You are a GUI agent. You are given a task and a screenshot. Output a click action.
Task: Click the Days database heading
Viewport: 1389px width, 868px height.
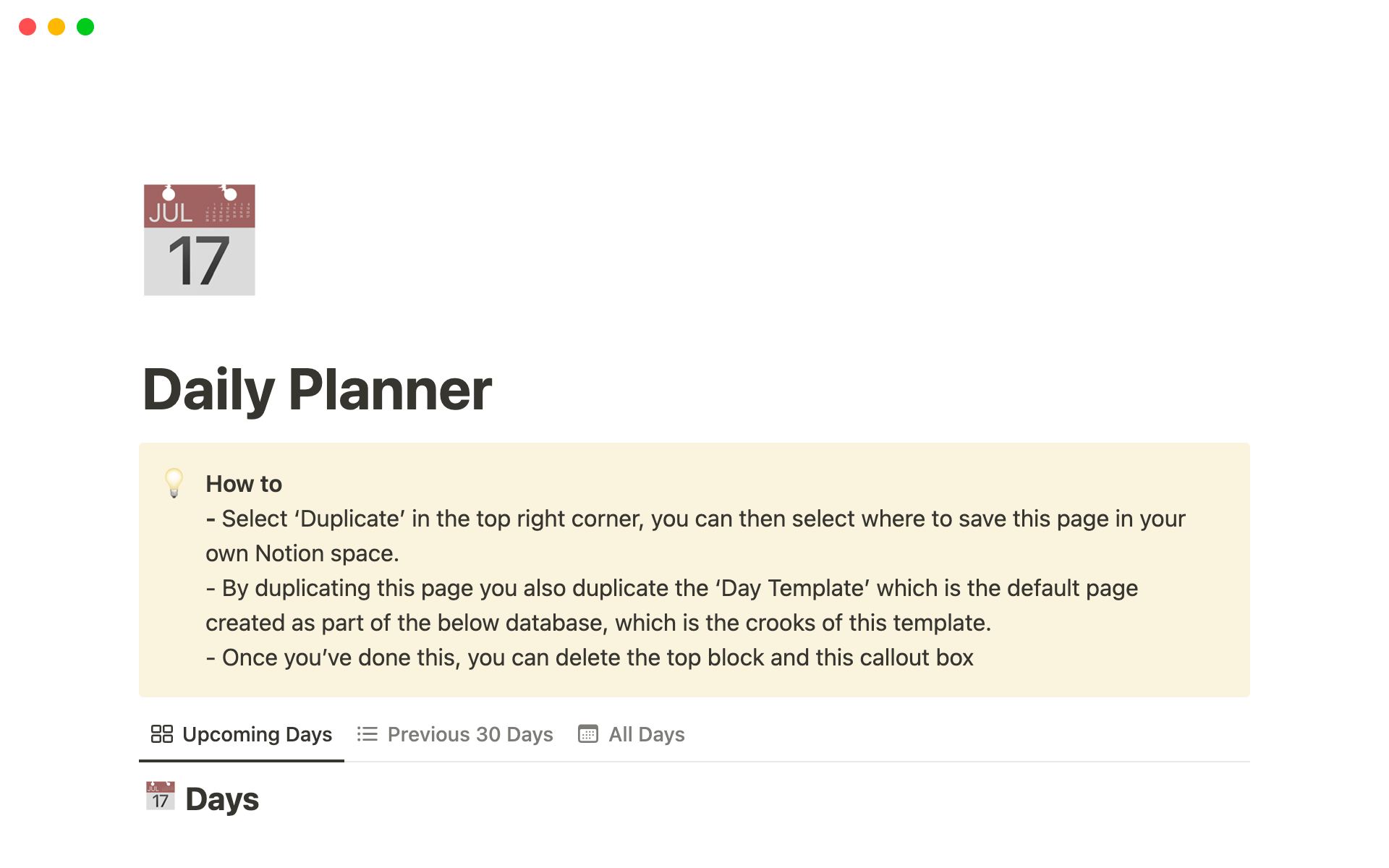(x=221, y=798)
